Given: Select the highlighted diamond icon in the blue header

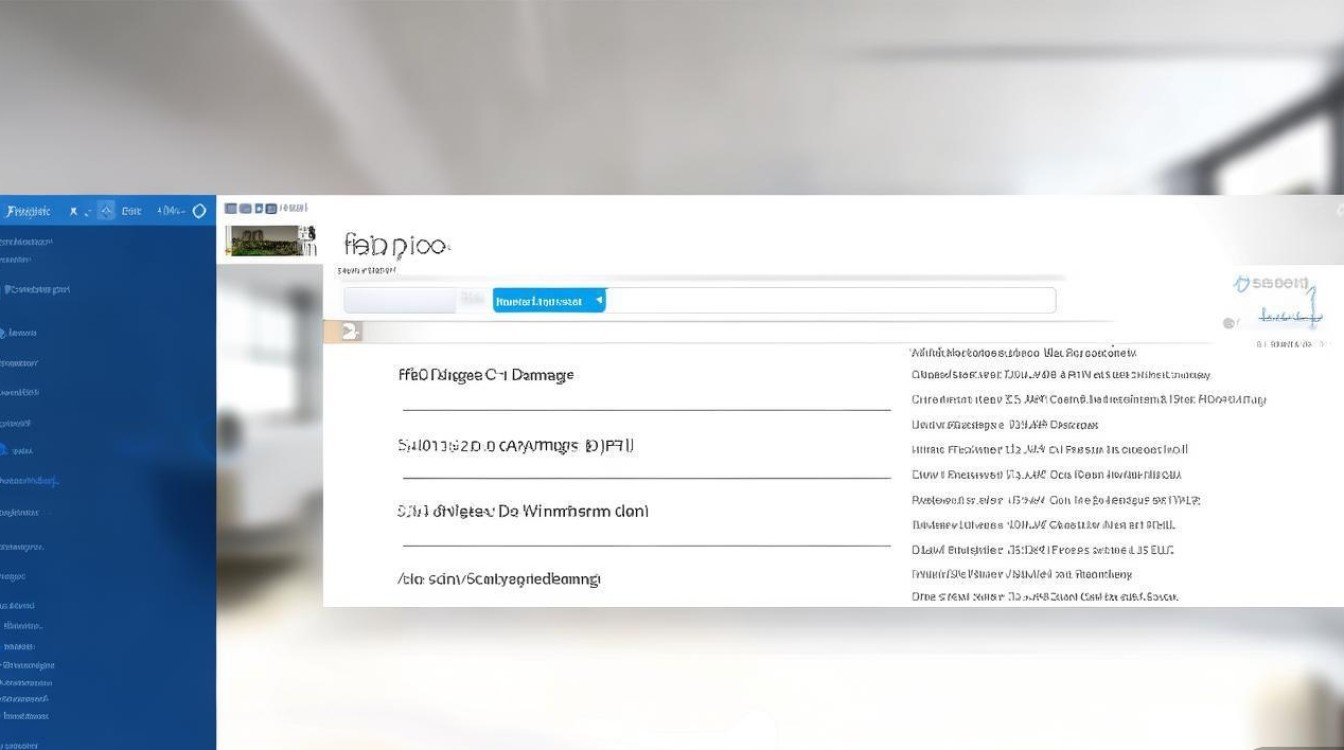Looking at the screenshot, I should coord(106,211).
